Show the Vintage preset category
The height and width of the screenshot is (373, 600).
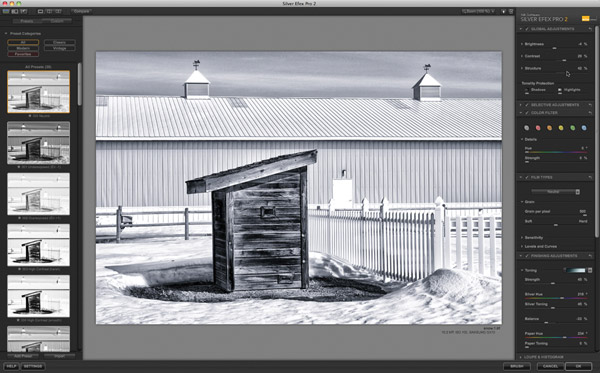tap(60, 49)
